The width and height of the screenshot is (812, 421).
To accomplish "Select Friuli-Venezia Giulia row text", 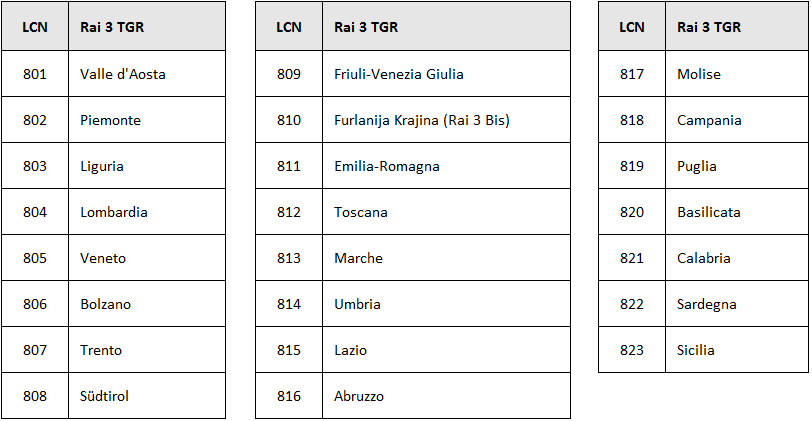I will pos(399,74).
